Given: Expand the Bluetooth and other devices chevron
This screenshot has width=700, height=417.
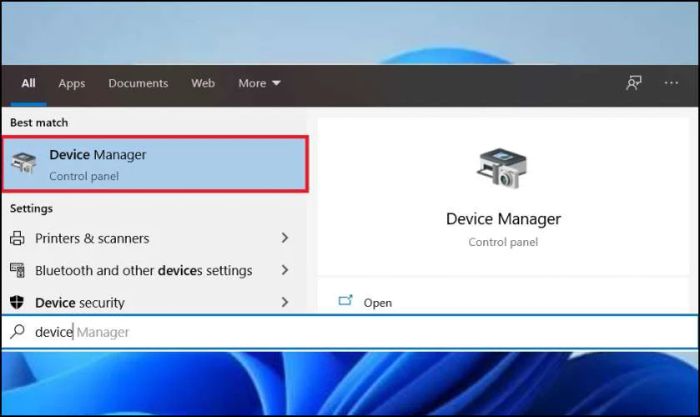Looking at the screenshot, I should (285, 270).
